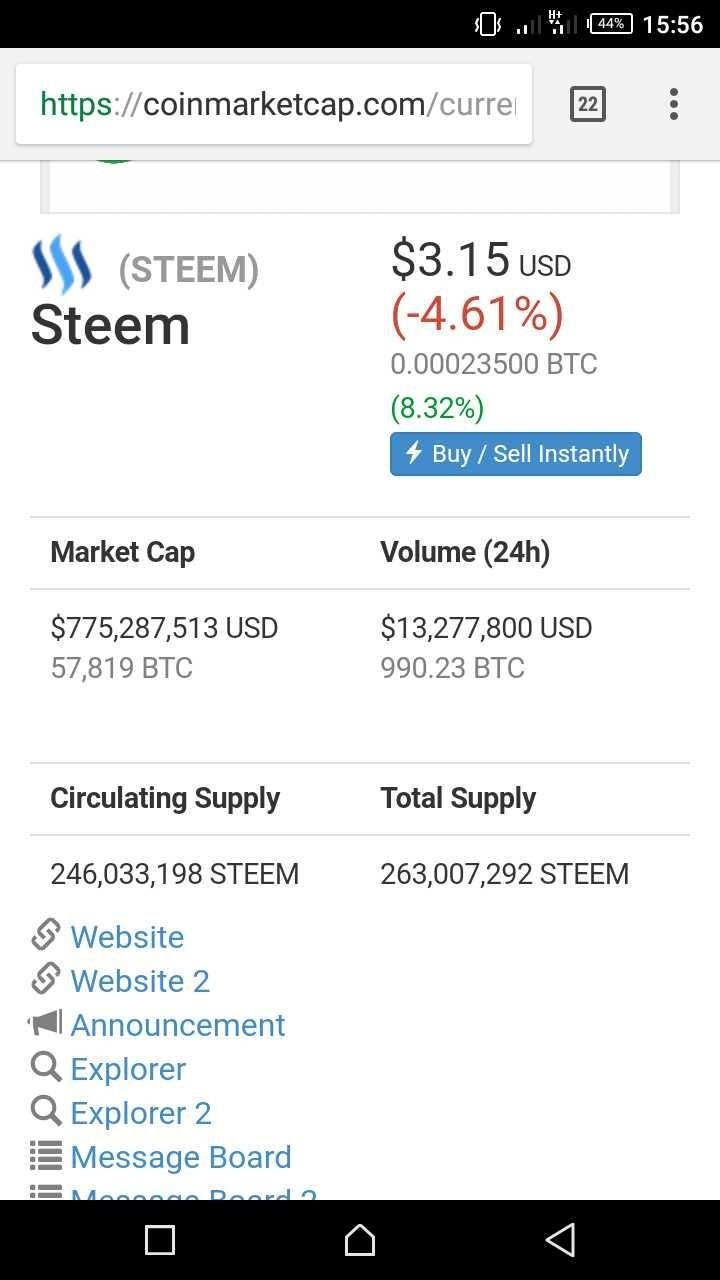720x1280 pixels.
Task: Open the Announcement link
Action: pyautogui.click(x=178, y=1025)
